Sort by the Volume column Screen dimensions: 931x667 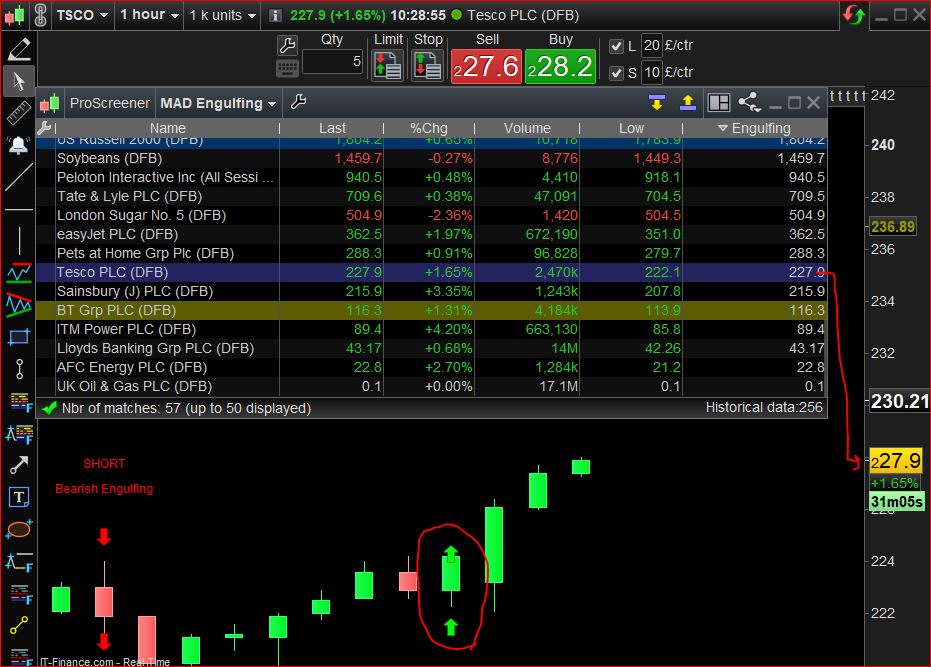coord(527,128)
